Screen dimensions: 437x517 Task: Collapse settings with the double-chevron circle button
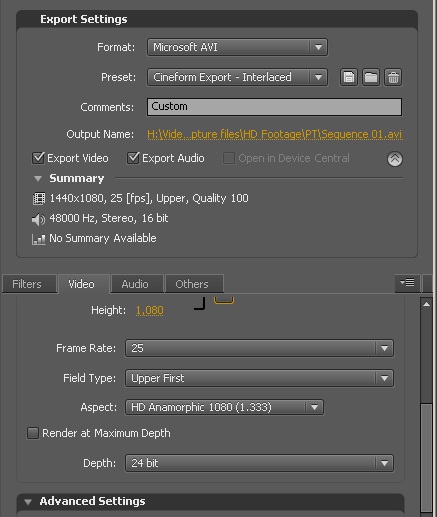(395, 159)
